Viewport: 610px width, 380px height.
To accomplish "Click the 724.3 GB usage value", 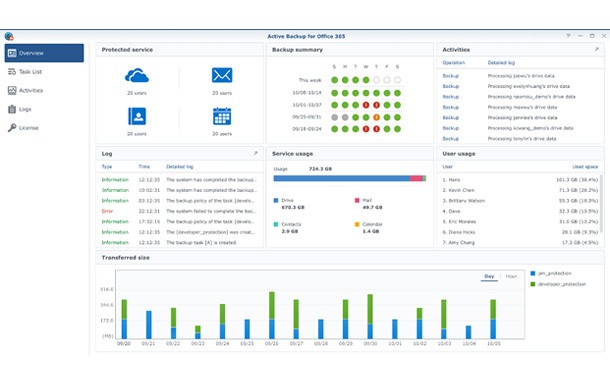I will (320, 169).
